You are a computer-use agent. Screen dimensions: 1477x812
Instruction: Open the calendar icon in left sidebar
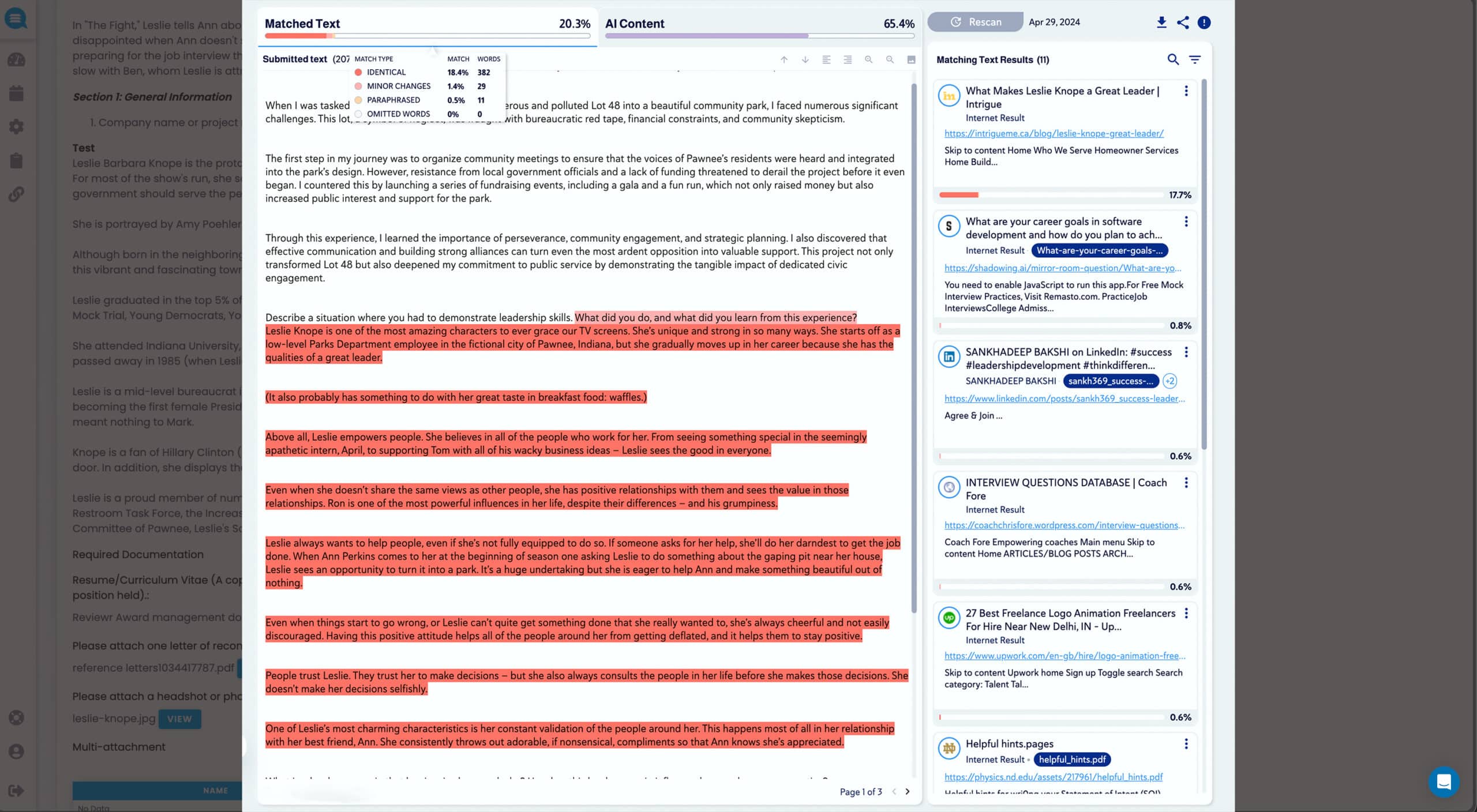tap(16, 93)
